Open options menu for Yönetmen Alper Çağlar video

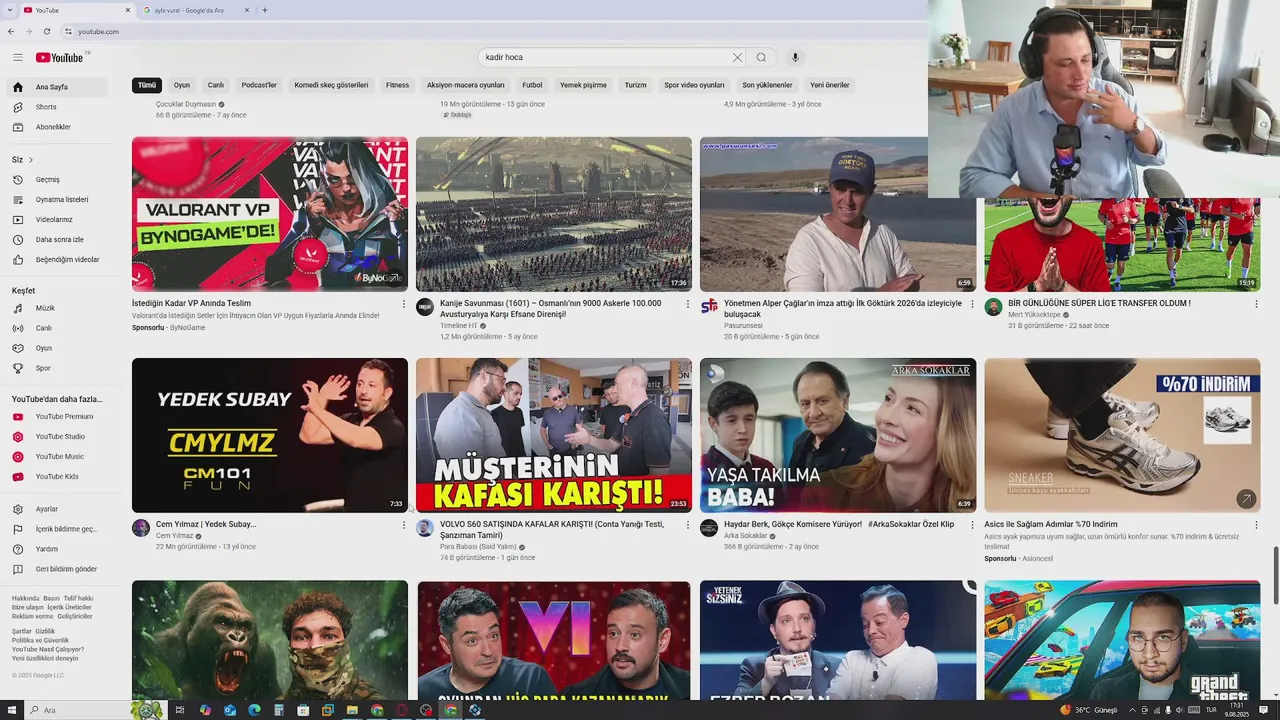972,304
